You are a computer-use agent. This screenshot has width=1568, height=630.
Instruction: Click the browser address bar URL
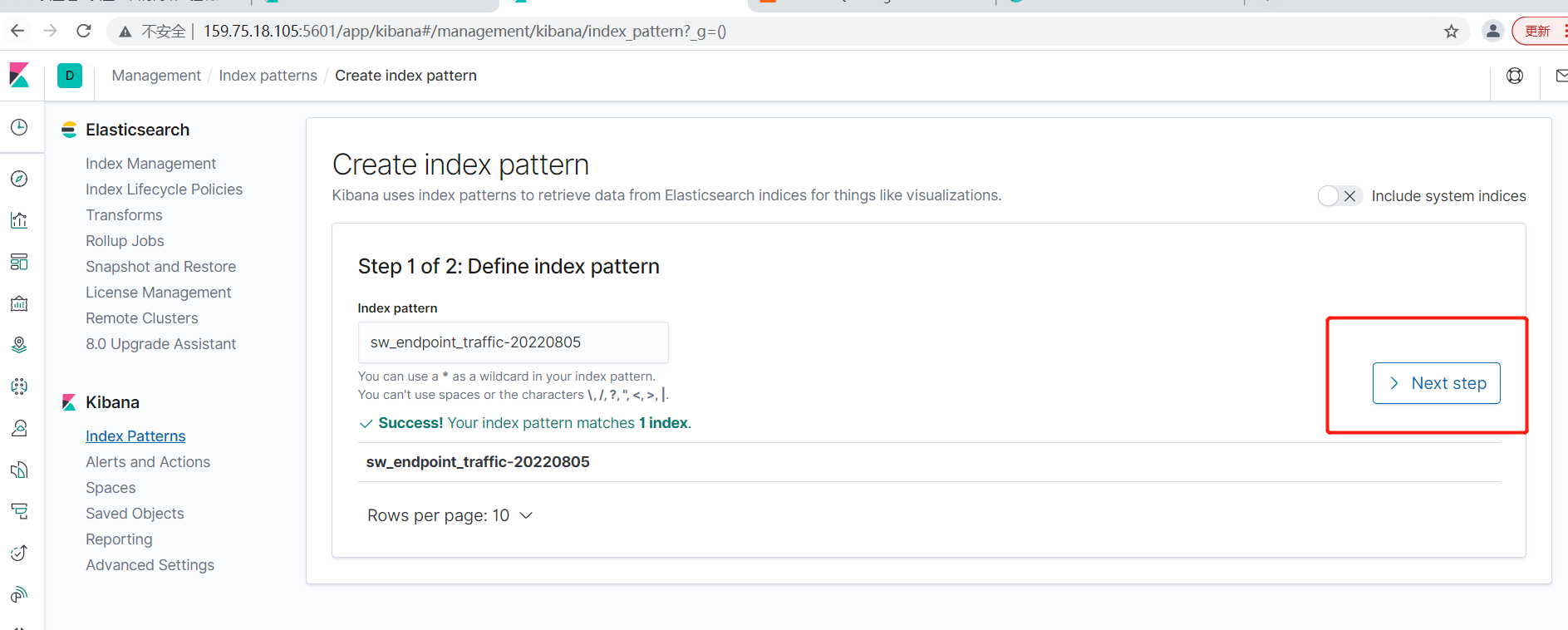pos(465,32)
